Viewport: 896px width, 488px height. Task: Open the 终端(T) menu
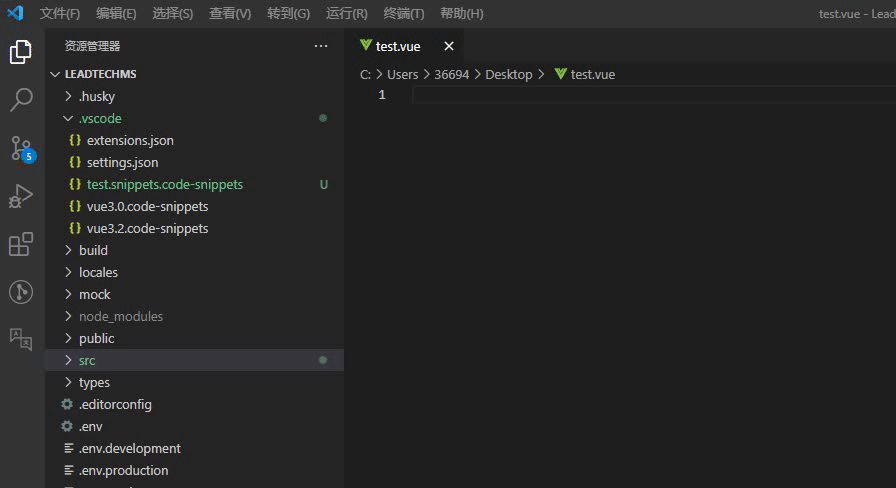[x=404, y=13]
